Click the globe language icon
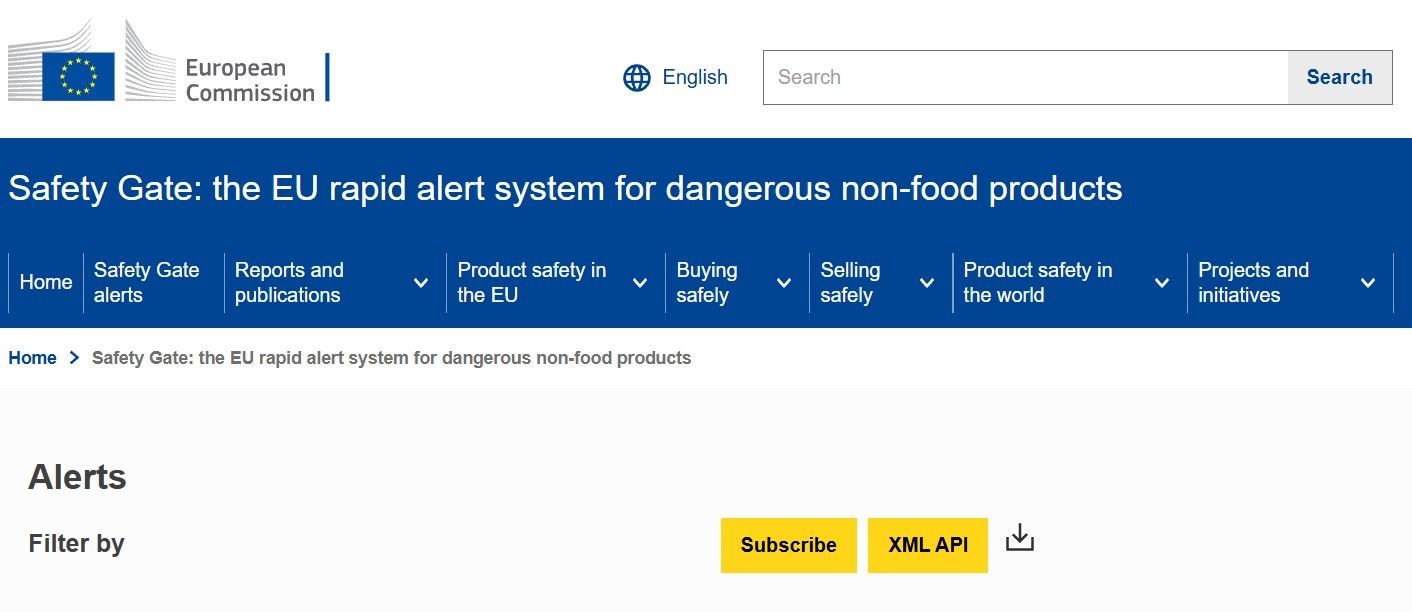This screenshot has width=1412, height=612. pyautogui.click(x=637, y=78)
